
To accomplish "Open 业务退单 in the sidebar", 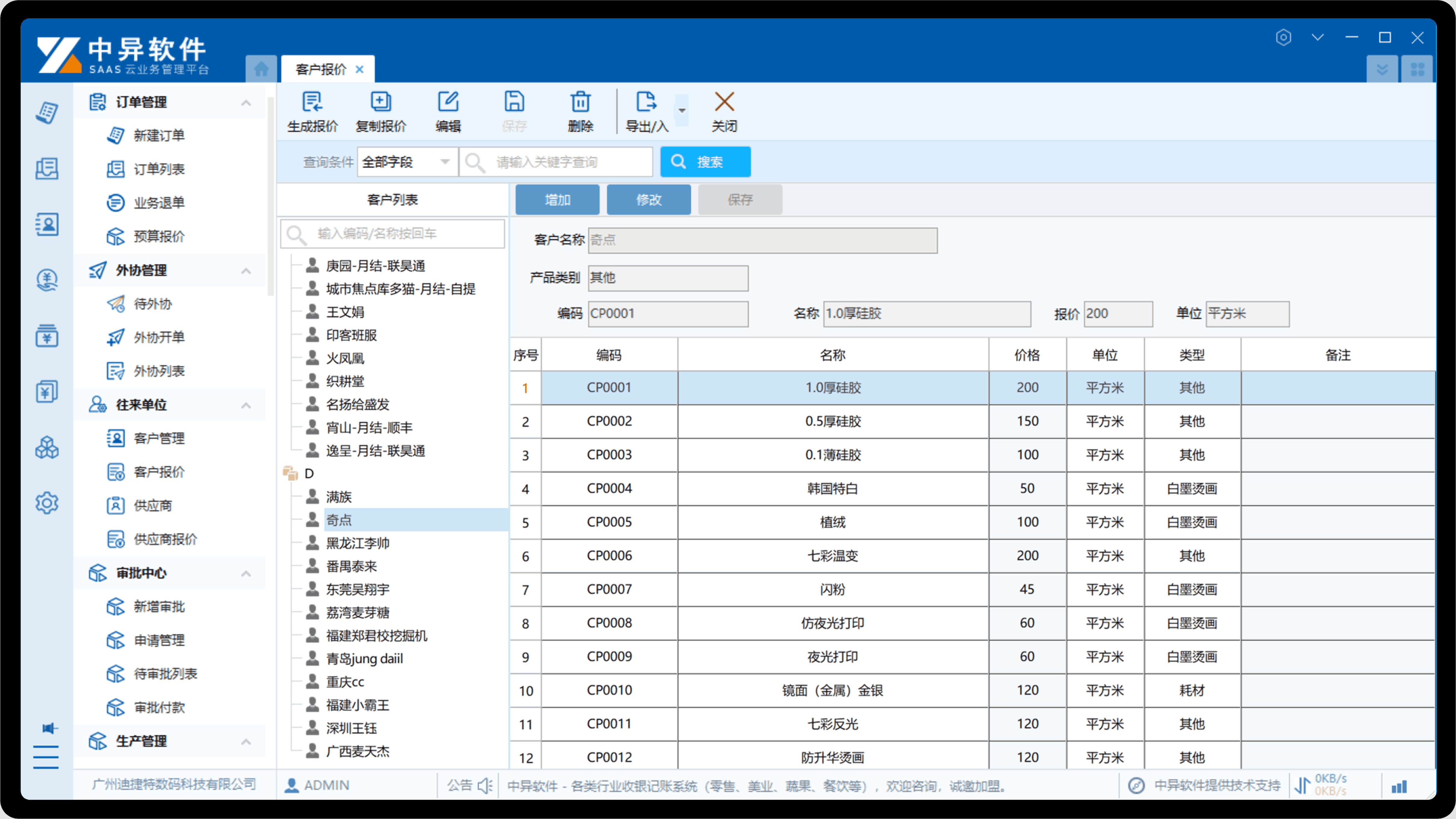I will (x=159, y=203).
